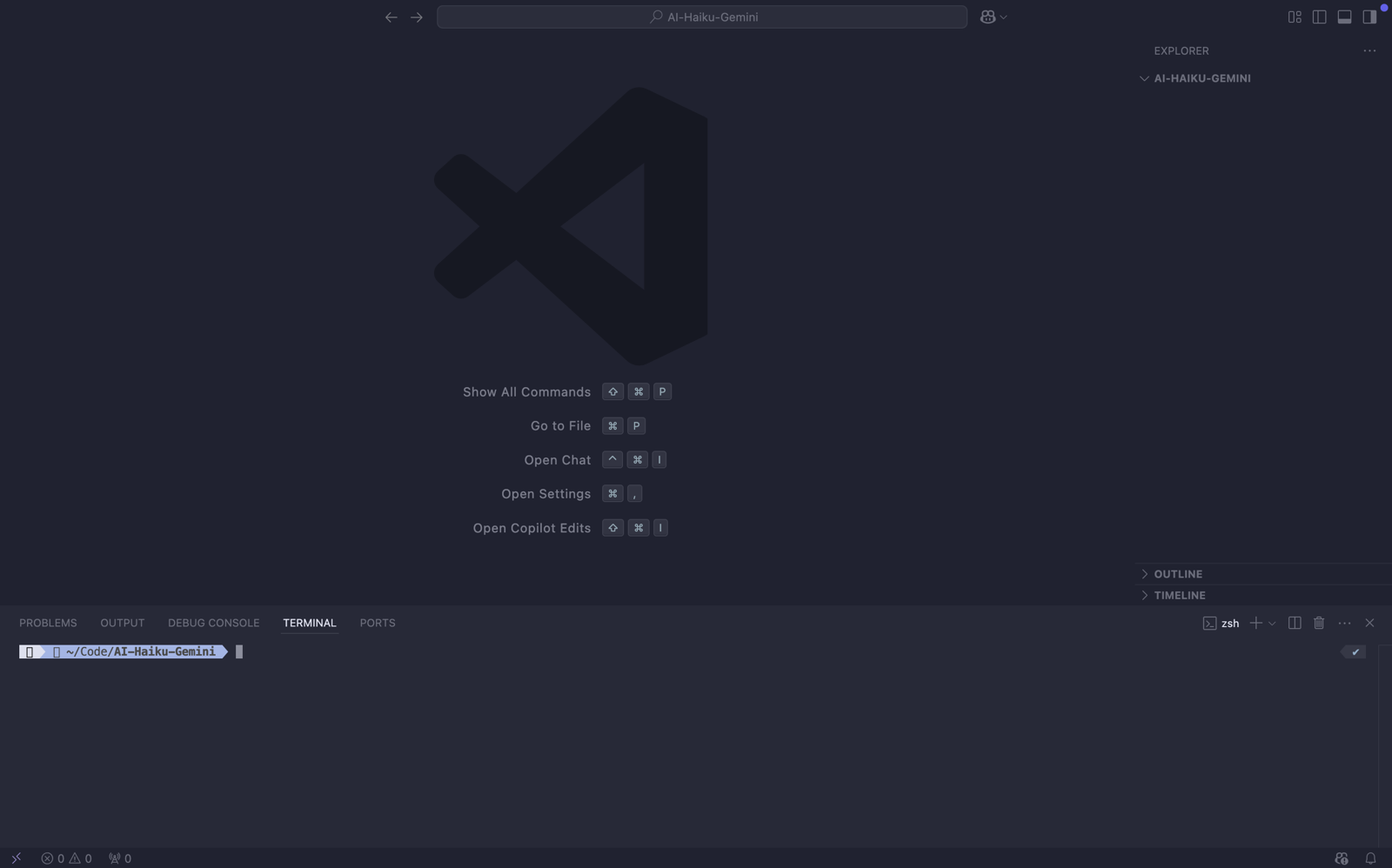The image size is (1392, 868).
Task: Click the Go Back navigation arrow
Action: pos(391,17)
